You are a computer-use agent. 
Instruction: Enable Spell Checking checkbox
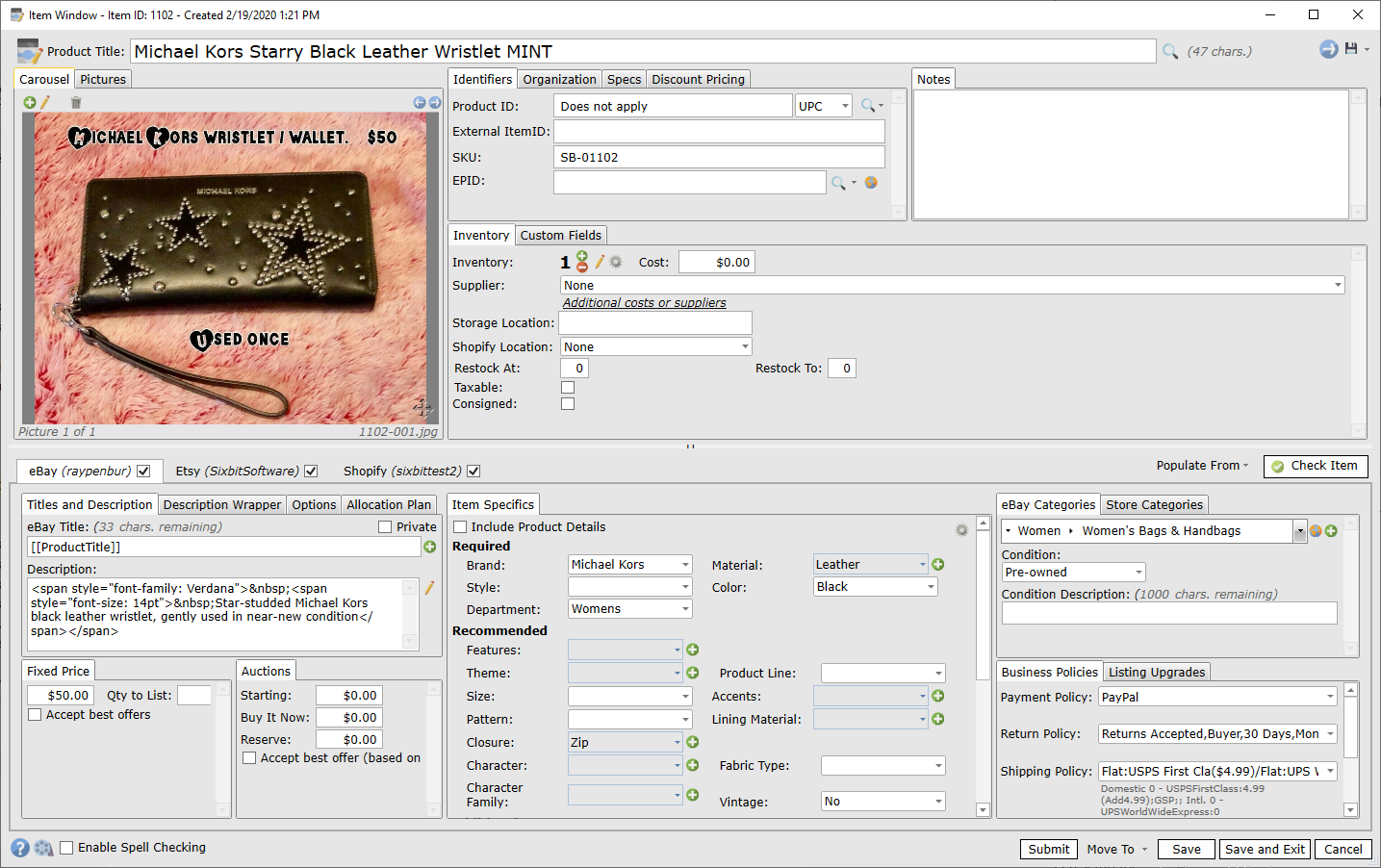coord(66,848)
